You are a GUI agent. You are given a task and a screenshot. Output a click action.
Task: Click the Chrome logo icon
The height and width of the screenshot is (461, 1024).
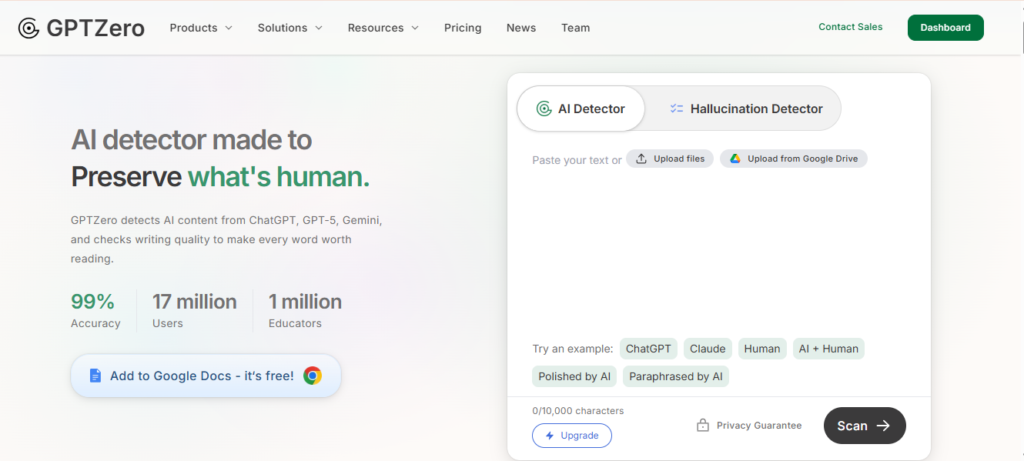click(312, 375)
